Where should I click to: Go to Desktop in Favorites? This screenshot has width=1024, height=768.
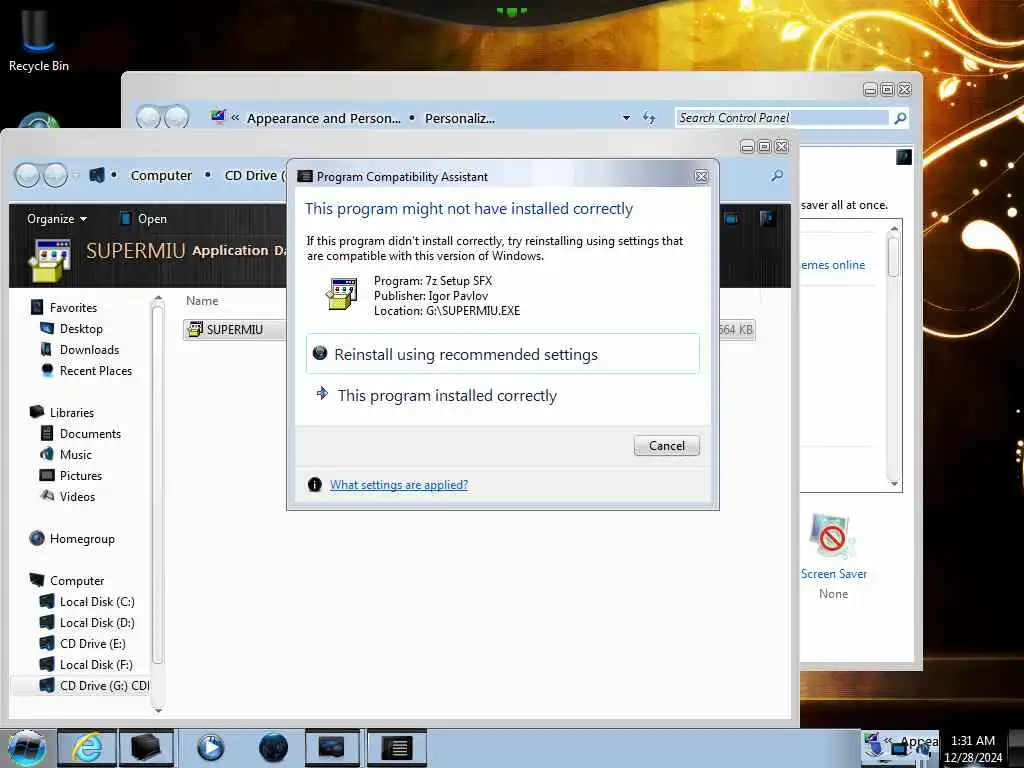pyautogui.click(x=81, y=328)
